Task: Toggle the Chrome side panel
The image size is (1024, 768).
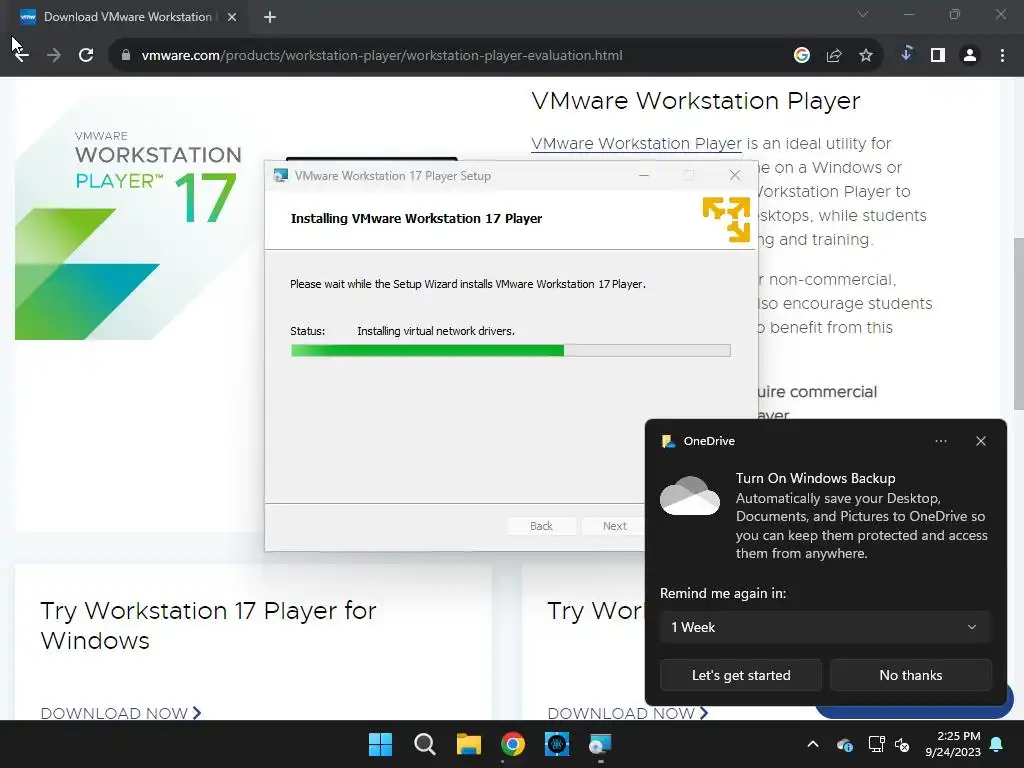Action: 938,56
